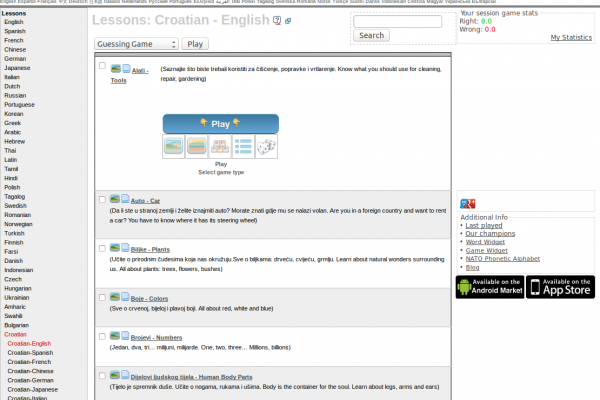Click picture icon for Biljke - Plants lesson
This screenshot has height=400, width=600.
coord(114,248)
